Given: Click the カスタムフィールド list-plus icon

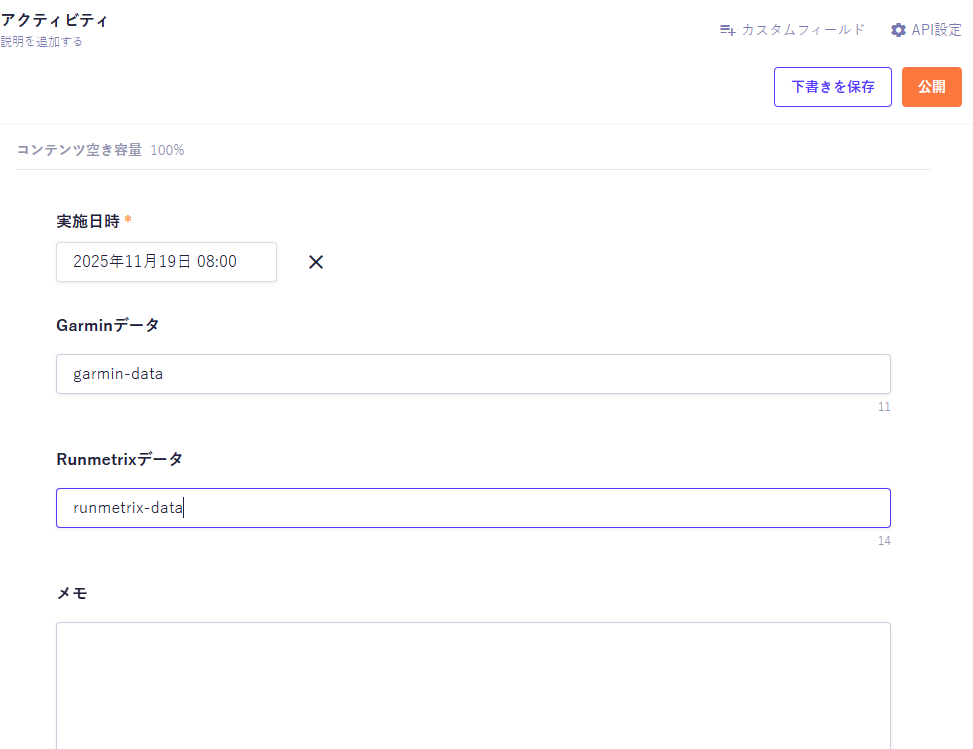Looking at the screenshot, I should pos(727,30).
